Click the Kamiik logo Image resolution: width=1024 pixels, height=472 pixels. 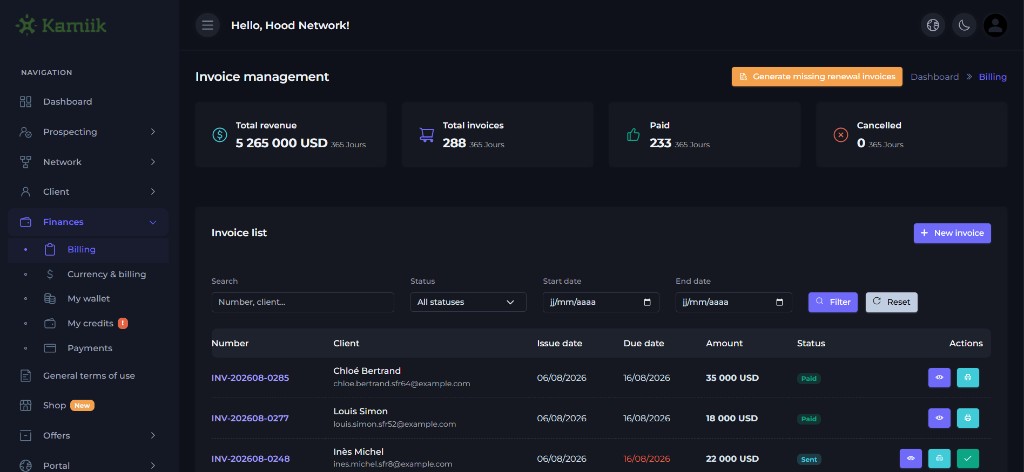point(61,25)
